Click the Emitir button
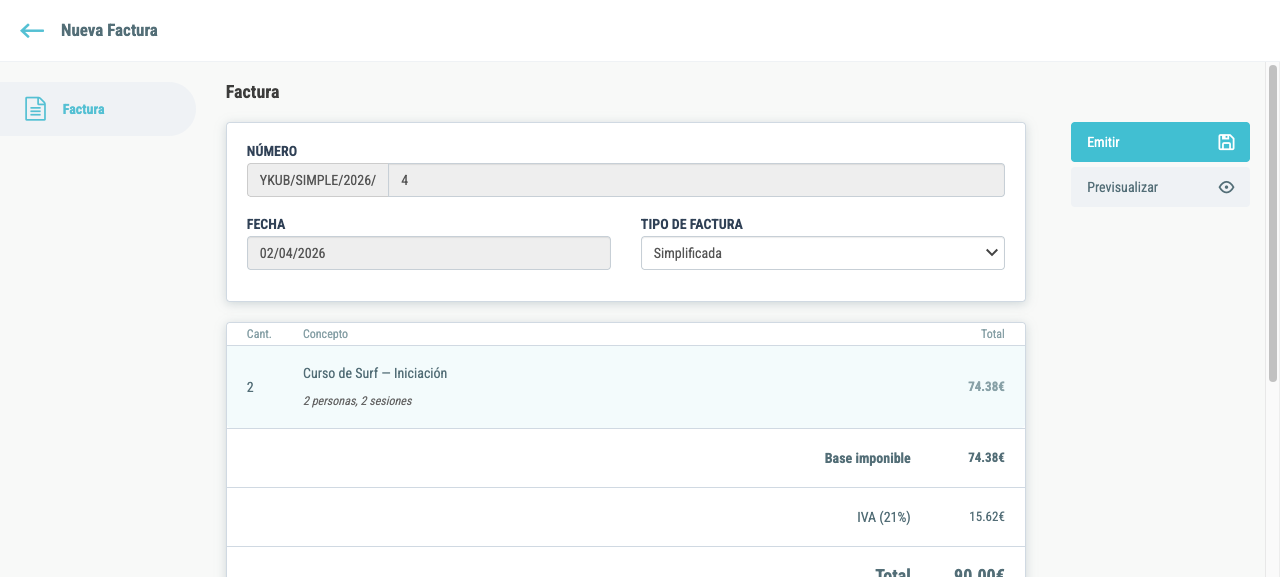 click(1160, 142)
